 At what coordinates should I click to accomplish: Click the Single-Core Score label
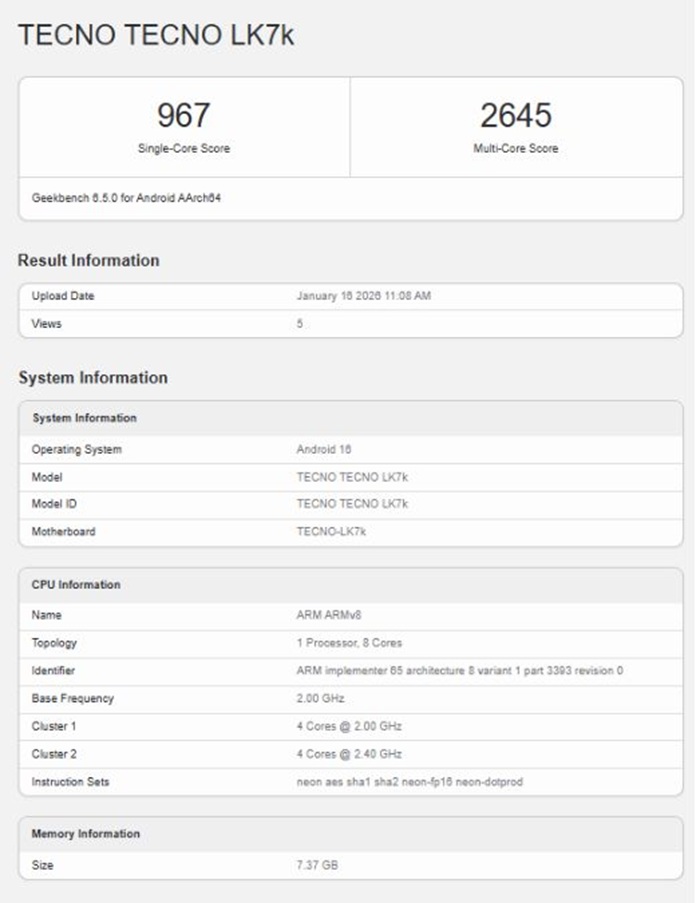coord(183,149)
